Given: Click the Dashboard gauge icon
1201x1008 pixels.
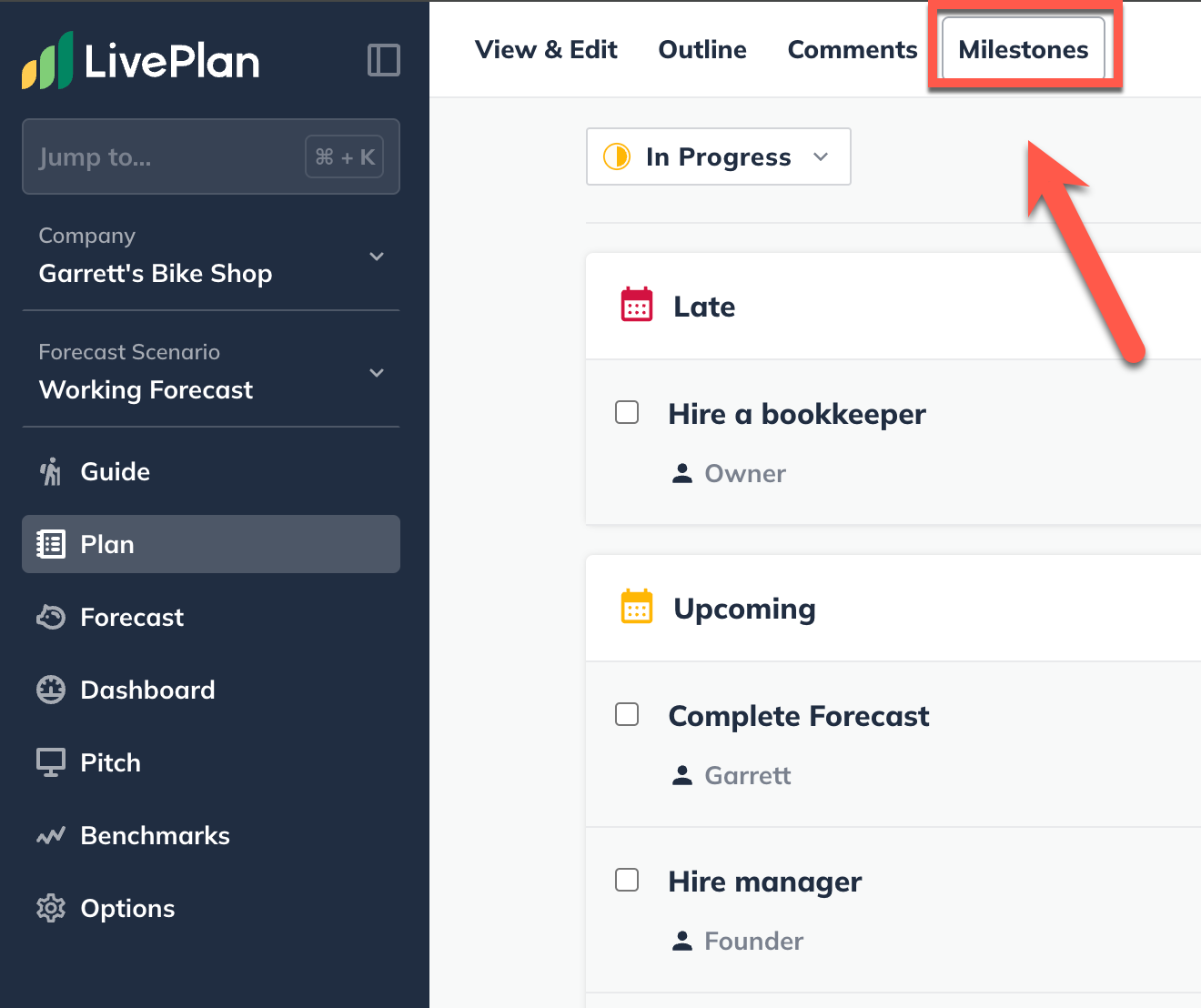Looking at the screenshot, I should point(51,690).
